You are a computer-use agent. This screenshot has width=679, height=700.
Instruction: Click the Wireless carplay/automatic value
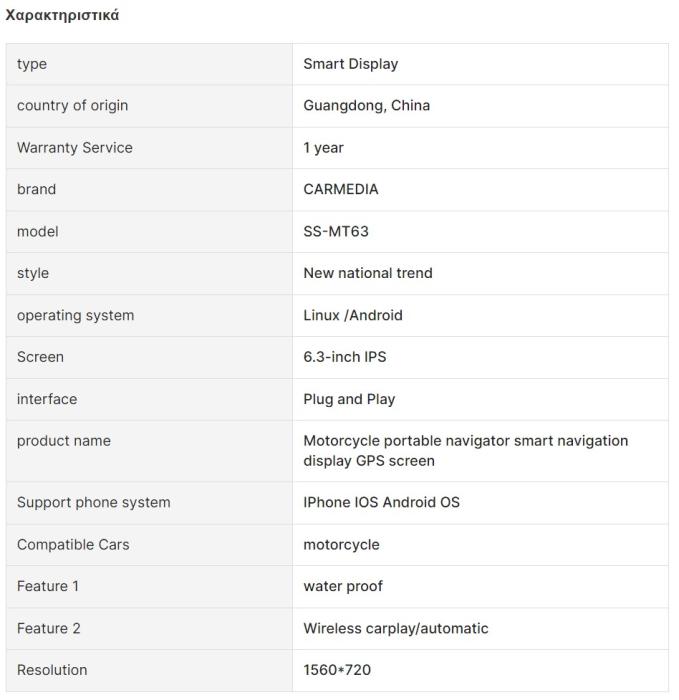coord(395,629)
